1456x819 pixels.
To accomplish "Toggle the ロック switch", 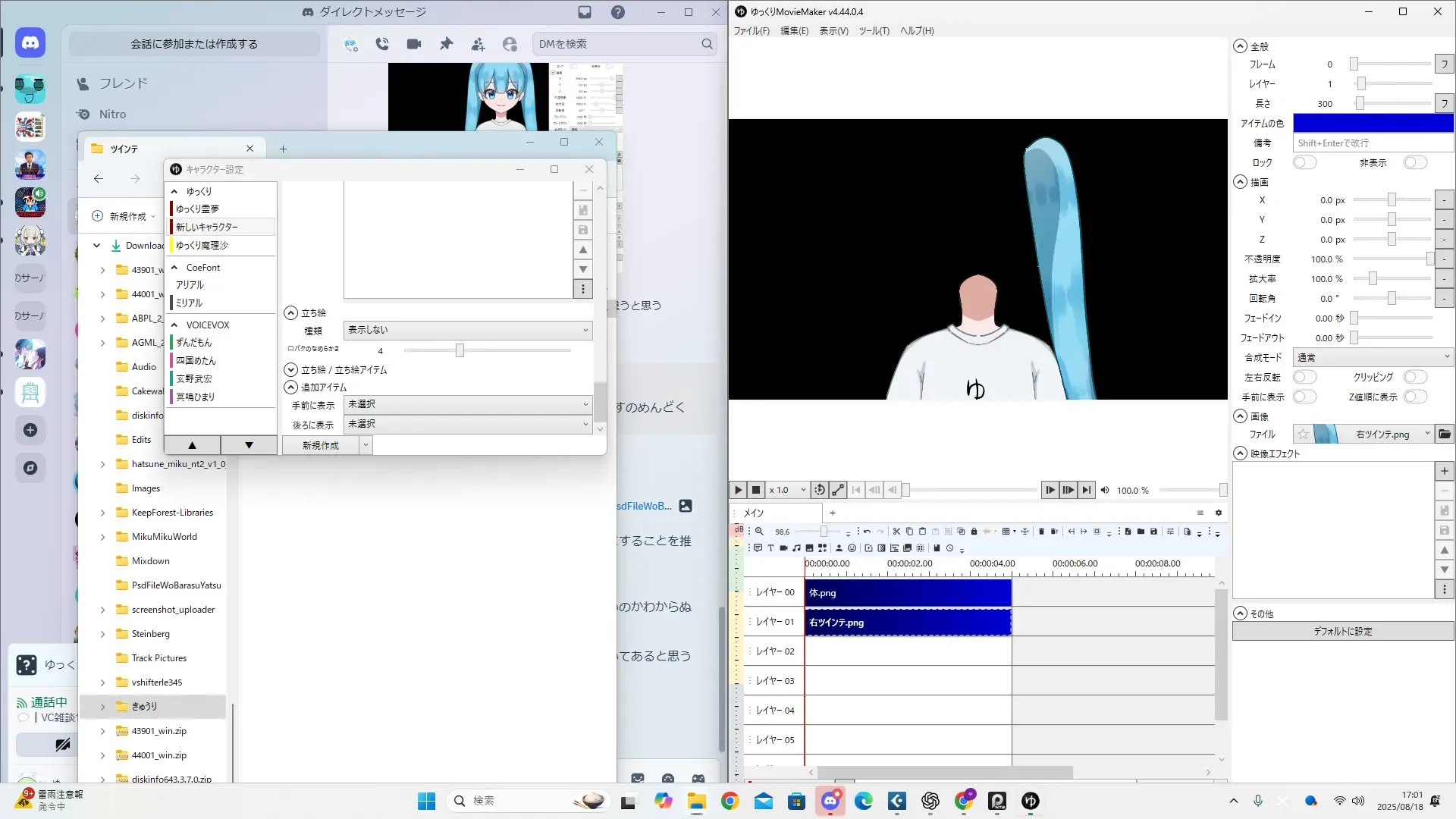I will 1304,162.
